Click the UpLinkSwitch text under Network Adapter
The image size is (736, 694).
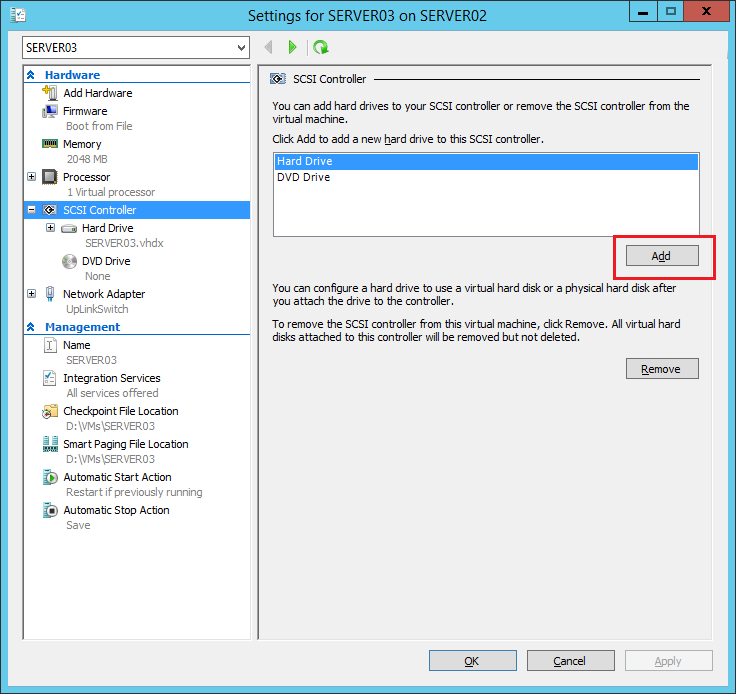(97, 309)
